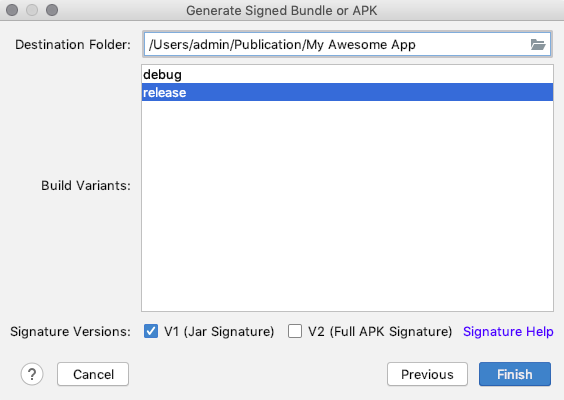Click the question mark help icon

pos(32,374)
